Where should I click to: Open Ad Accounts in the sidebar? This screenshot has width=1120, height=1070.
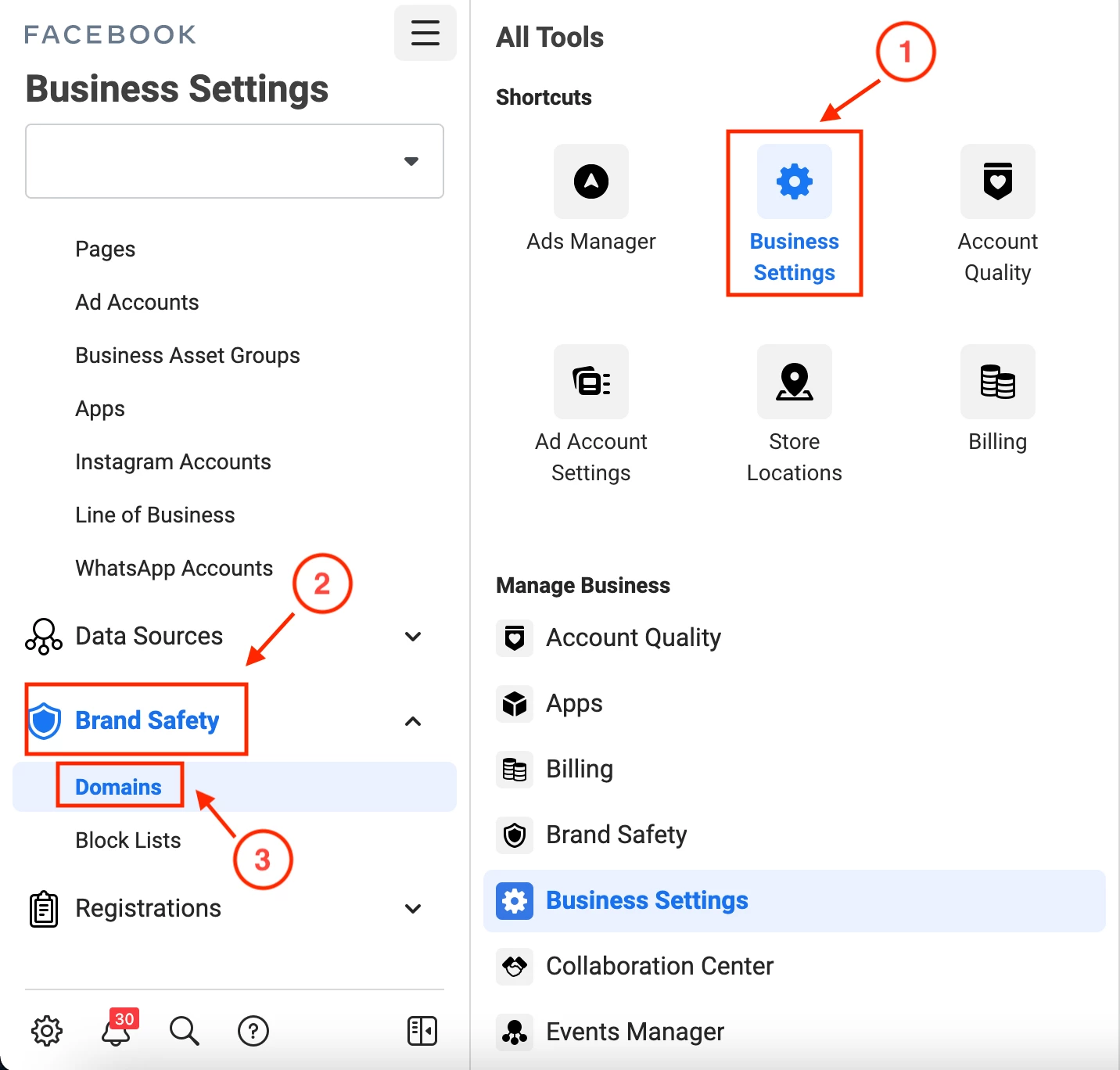click(x=137, y=303)
